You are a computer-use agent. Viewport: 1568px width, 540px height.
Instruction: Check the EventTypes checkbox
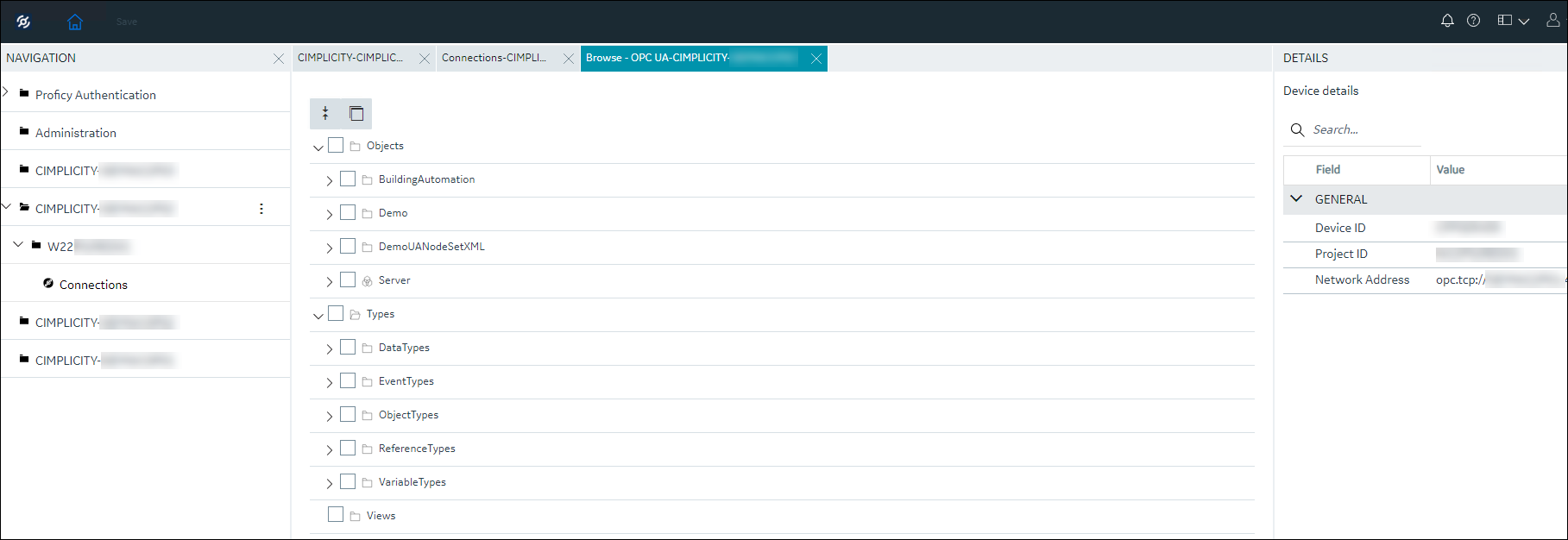(348, 380)
